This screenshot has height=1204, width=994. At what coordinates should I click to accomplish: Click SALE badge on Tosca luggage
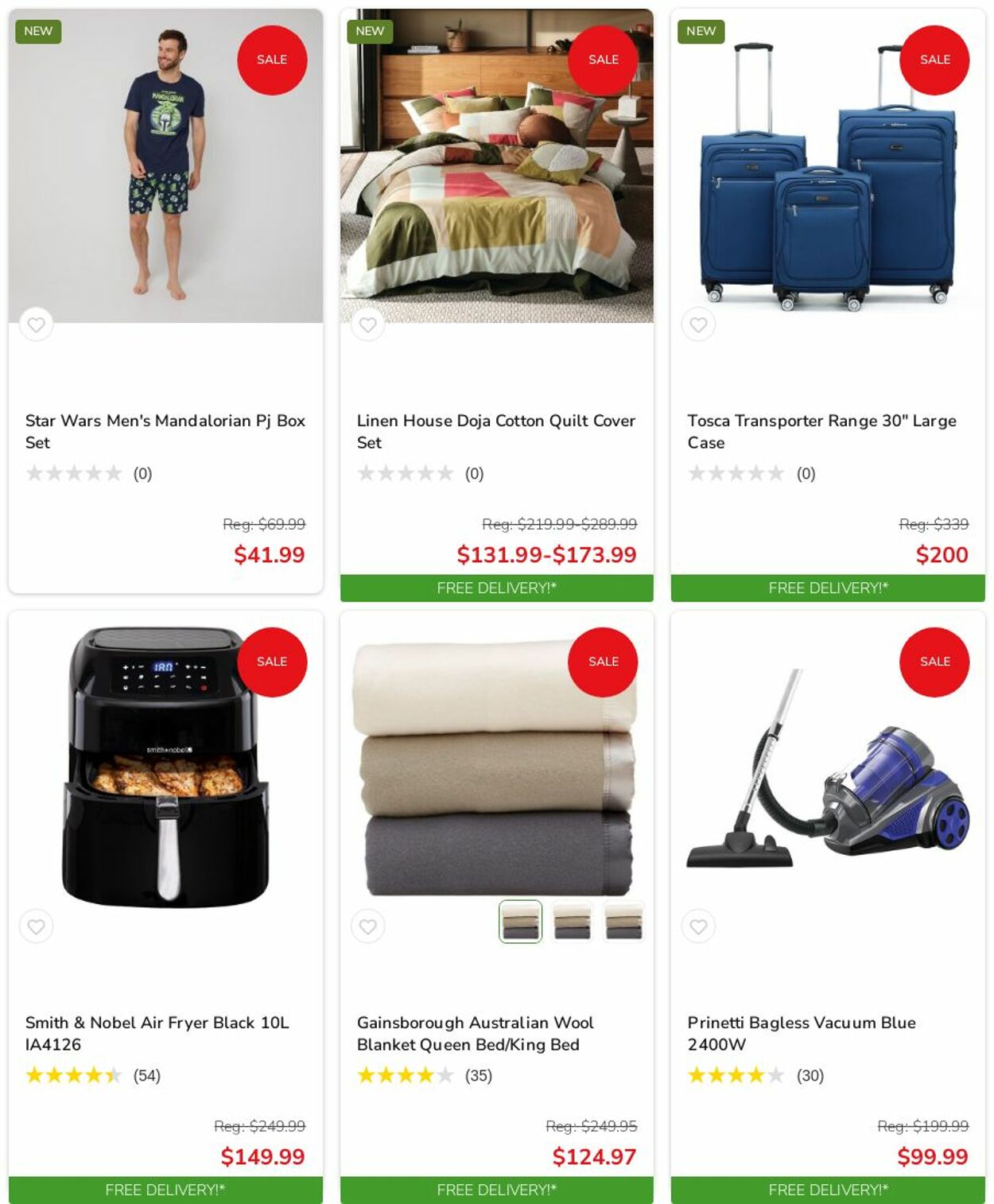coord(934,60)
